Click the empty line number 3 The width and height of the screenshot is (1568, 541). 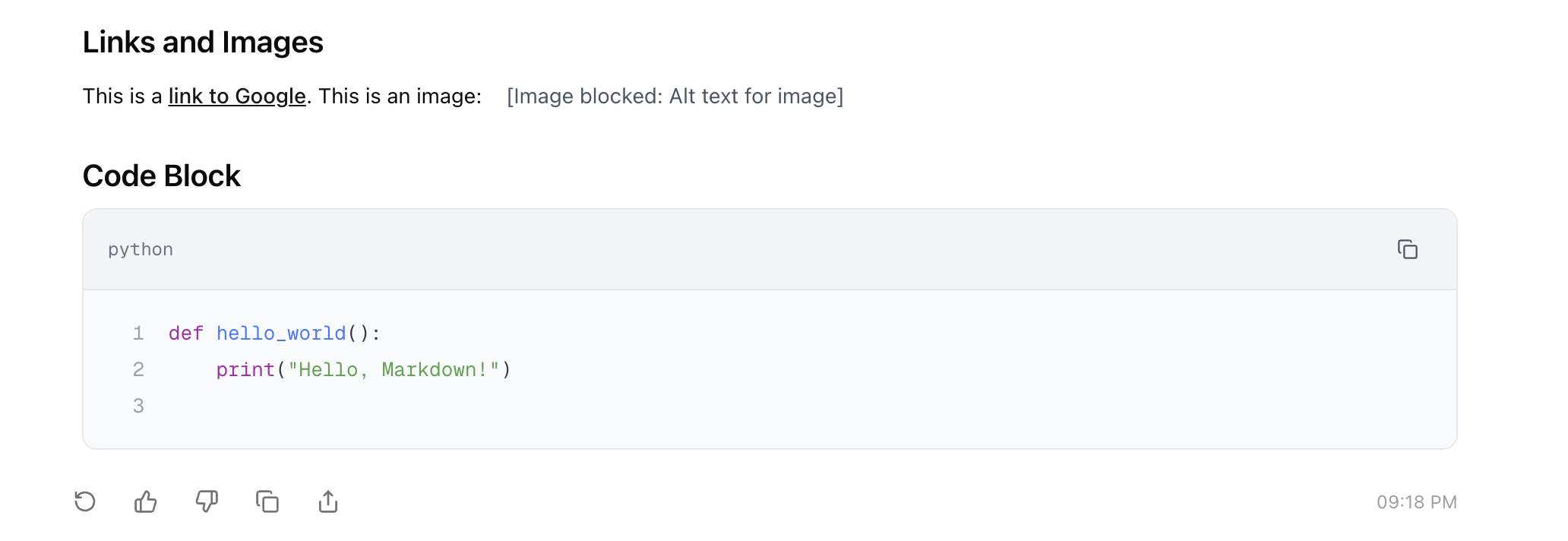tap(138, 407)
